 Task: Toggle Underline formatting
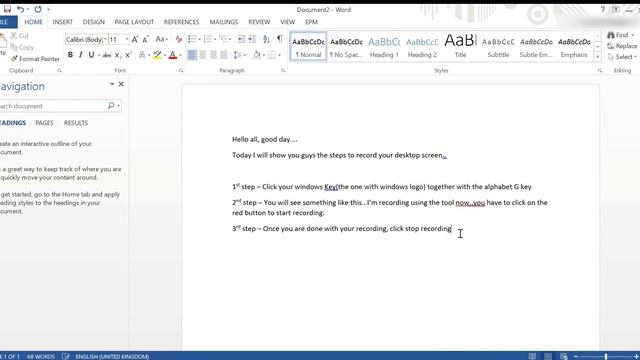click(x=91, y=55)
